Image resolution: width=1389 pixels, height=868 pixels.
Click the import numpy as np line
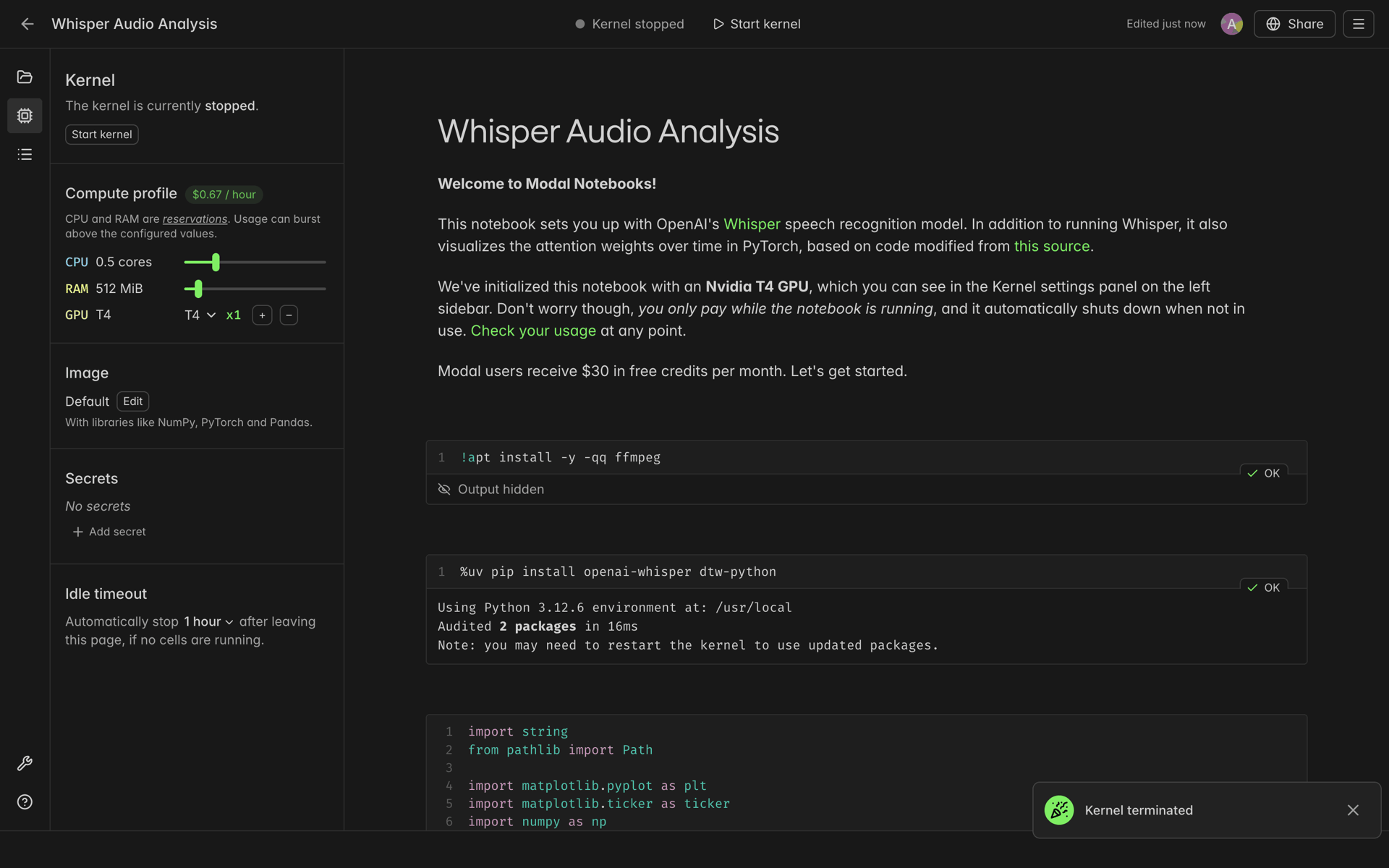[x=537, y=822]
